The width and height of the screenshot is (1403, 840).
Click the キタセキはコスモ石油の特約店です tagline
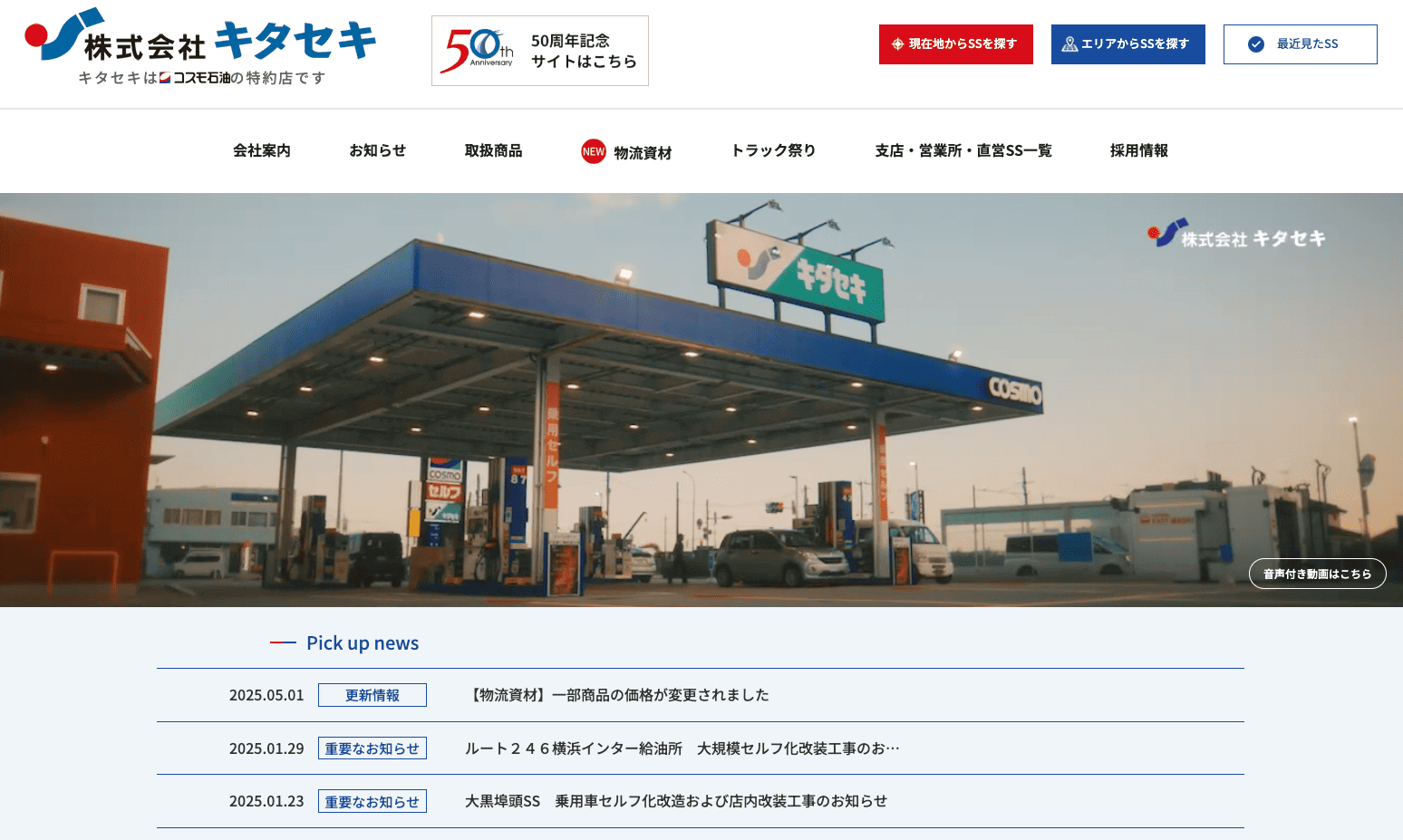point(201,78)
